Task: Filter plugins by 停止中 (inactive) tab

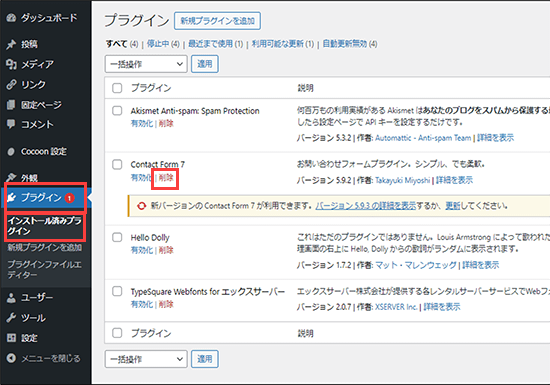Action: 163,44
